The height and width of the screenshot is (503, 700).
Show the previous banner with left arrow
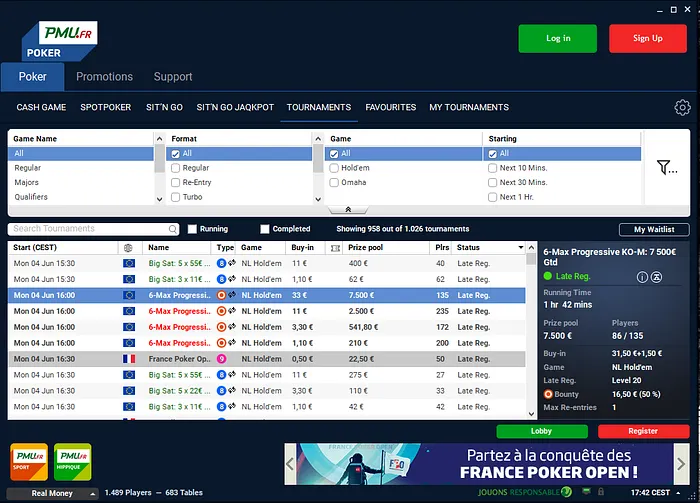pos(290,464)
